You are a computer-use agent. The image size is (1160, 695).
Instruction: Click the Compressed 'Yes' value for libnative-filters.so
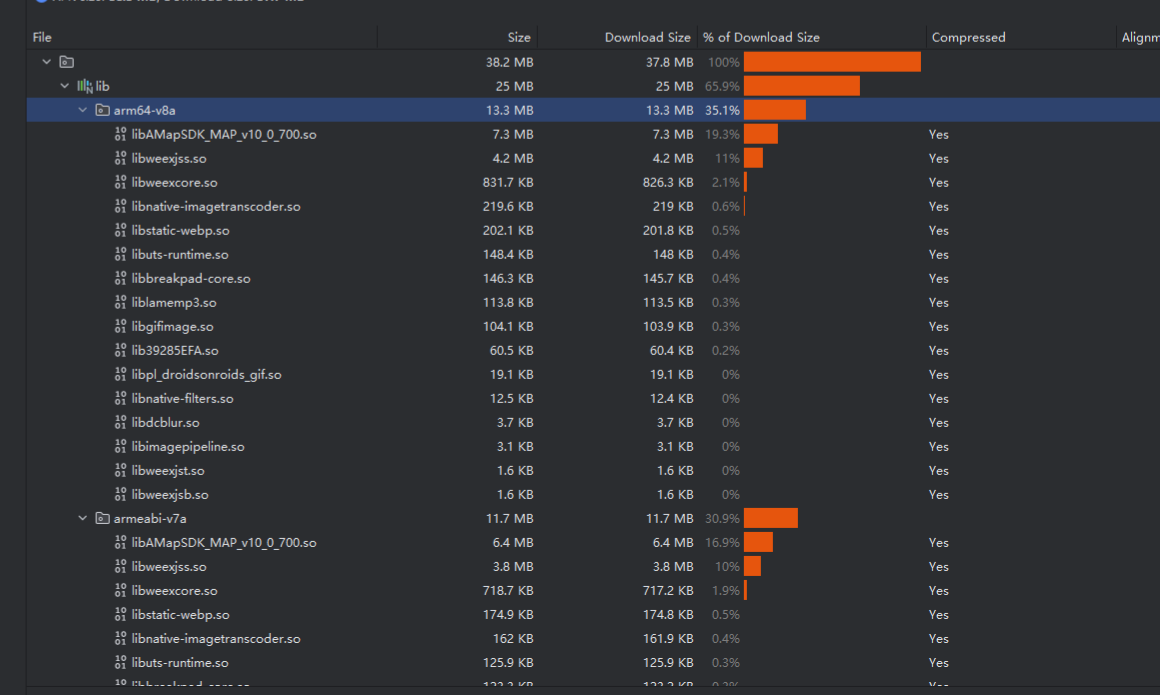(938, 399)
